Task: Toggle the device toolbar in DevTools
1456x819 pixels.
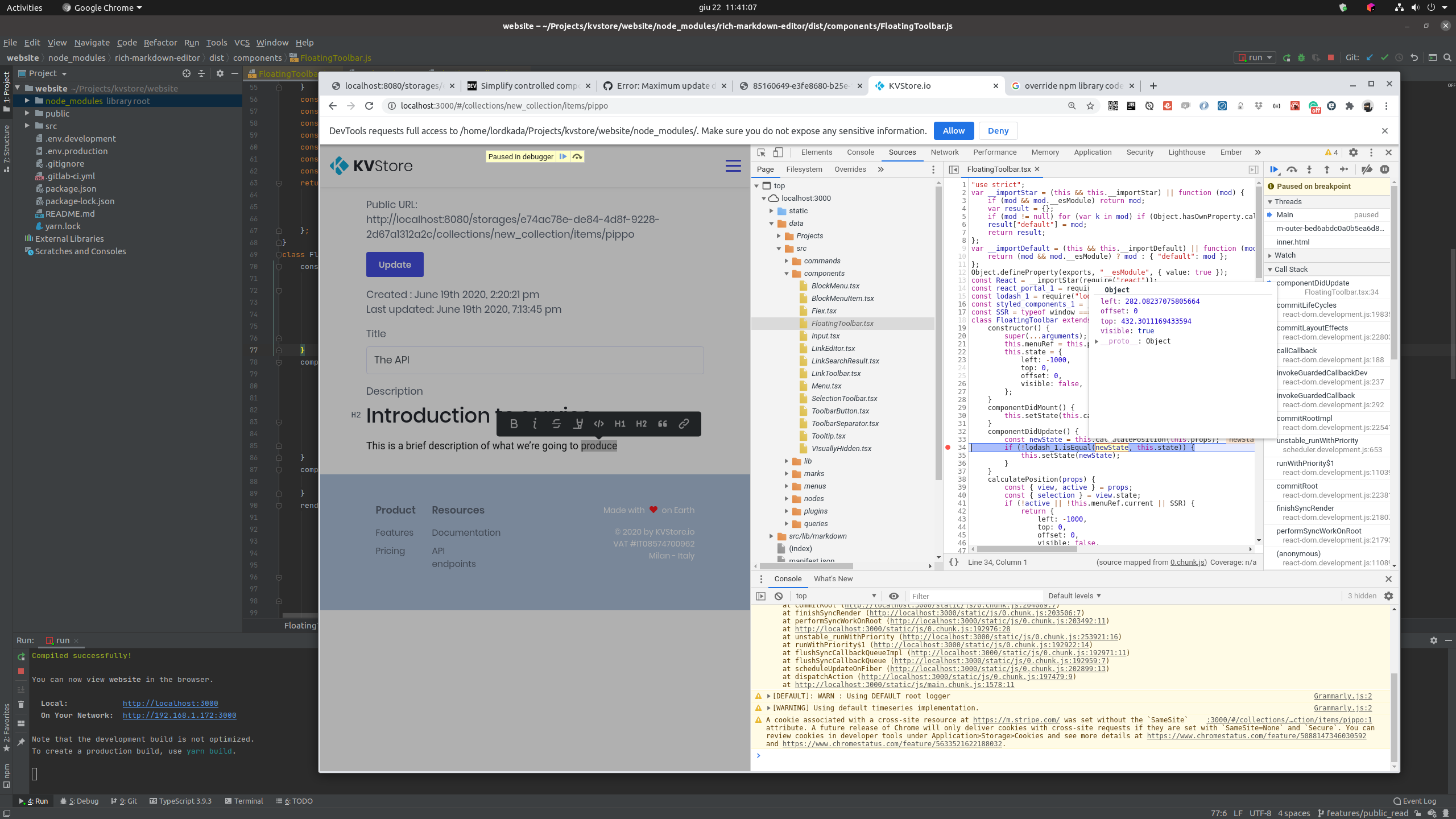Action: pyautogui.click(x=779, y=152)
